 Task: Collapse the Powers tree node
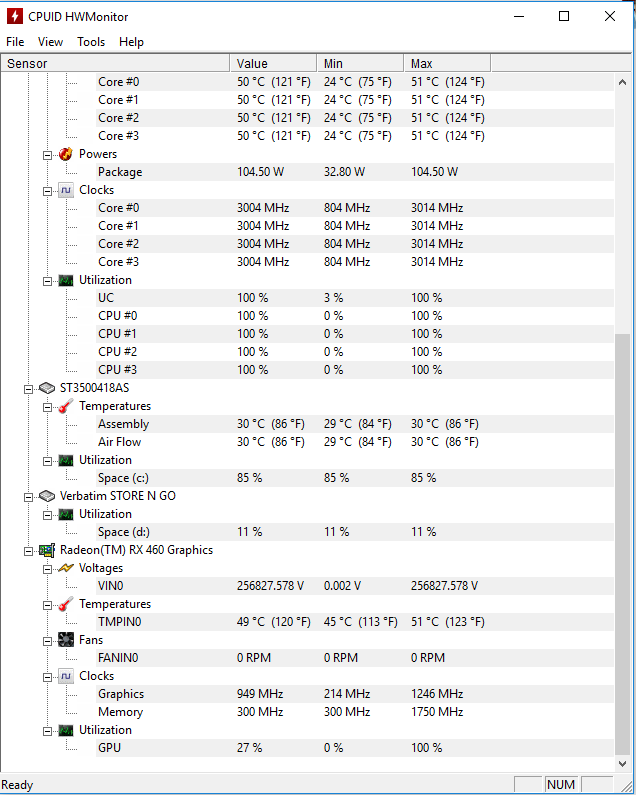point(47,154)
